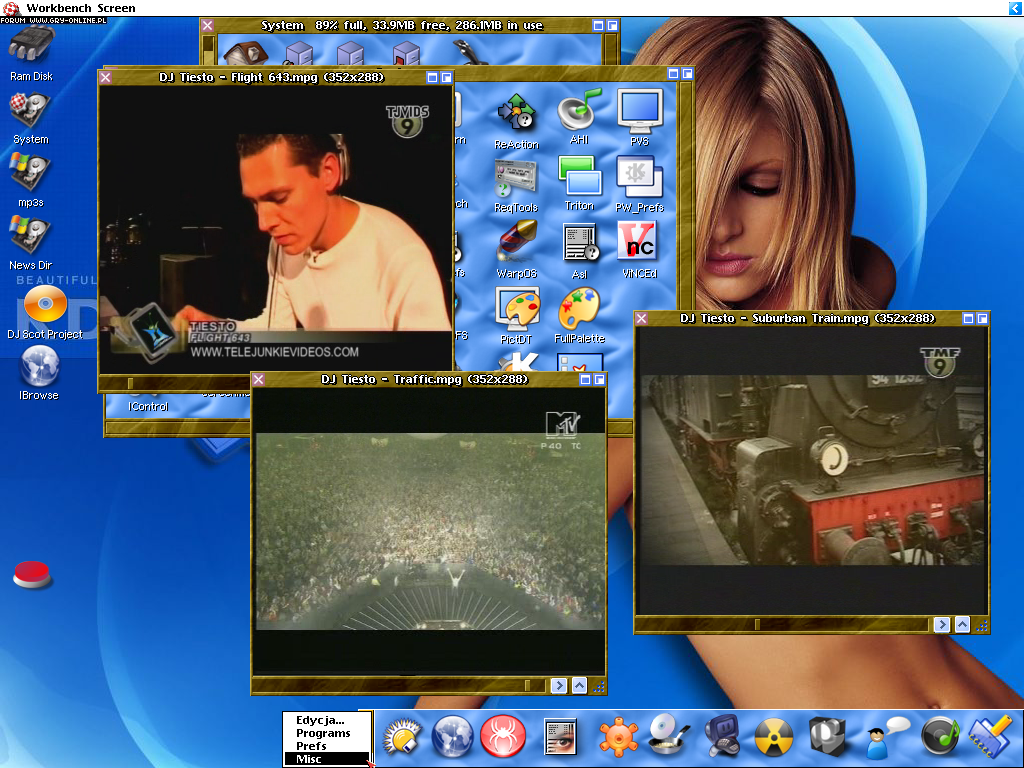This screenshot has height=768, width=1024.
Task: Click up arrow button in Traffic.mpg window
Action: (579, 685)
